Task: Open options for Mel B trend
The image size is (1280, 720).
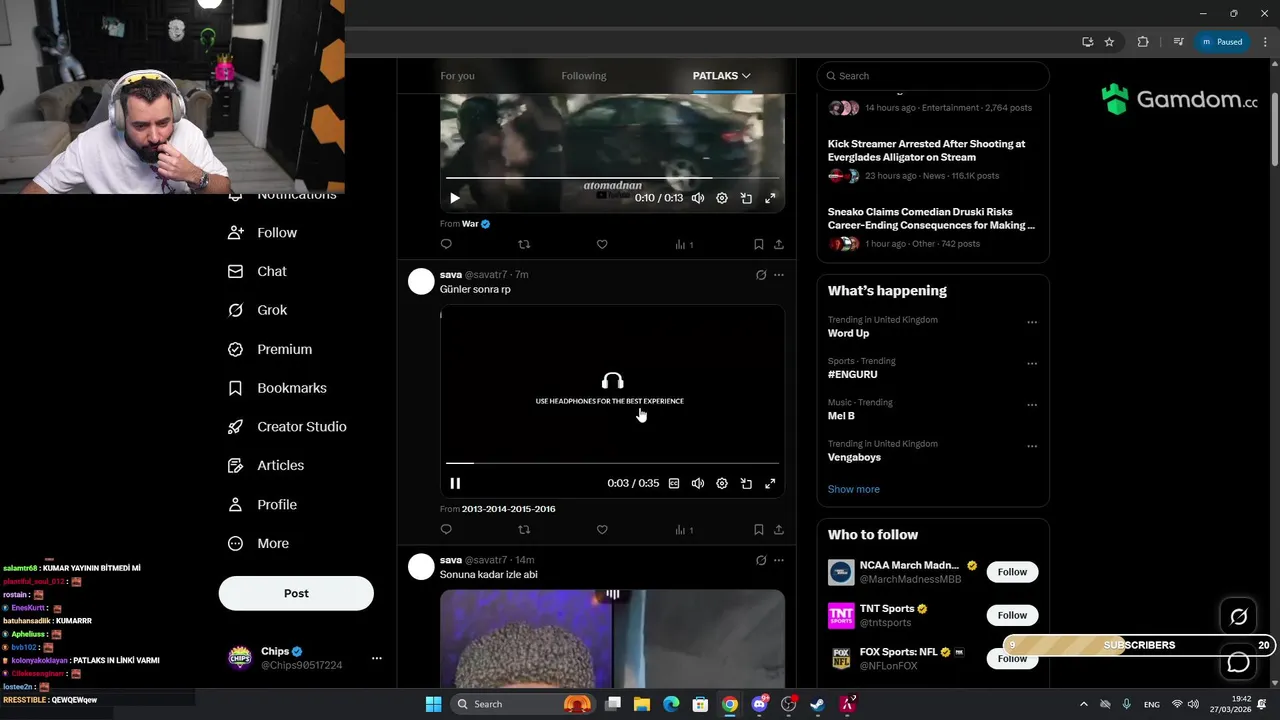Action: click(1032, 405)
